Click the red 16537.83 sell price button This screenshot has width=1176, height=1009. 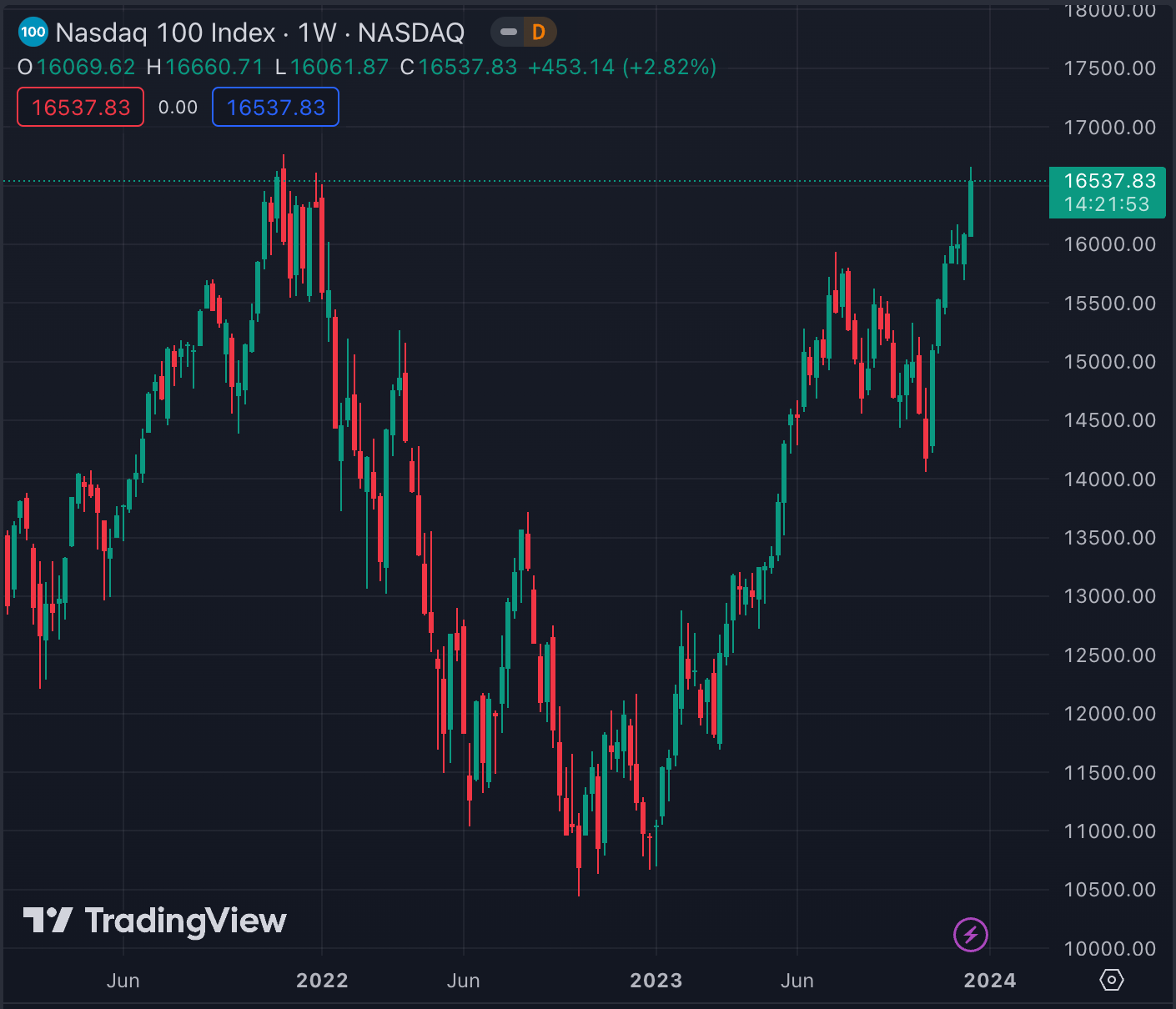[x=81, y=108]
